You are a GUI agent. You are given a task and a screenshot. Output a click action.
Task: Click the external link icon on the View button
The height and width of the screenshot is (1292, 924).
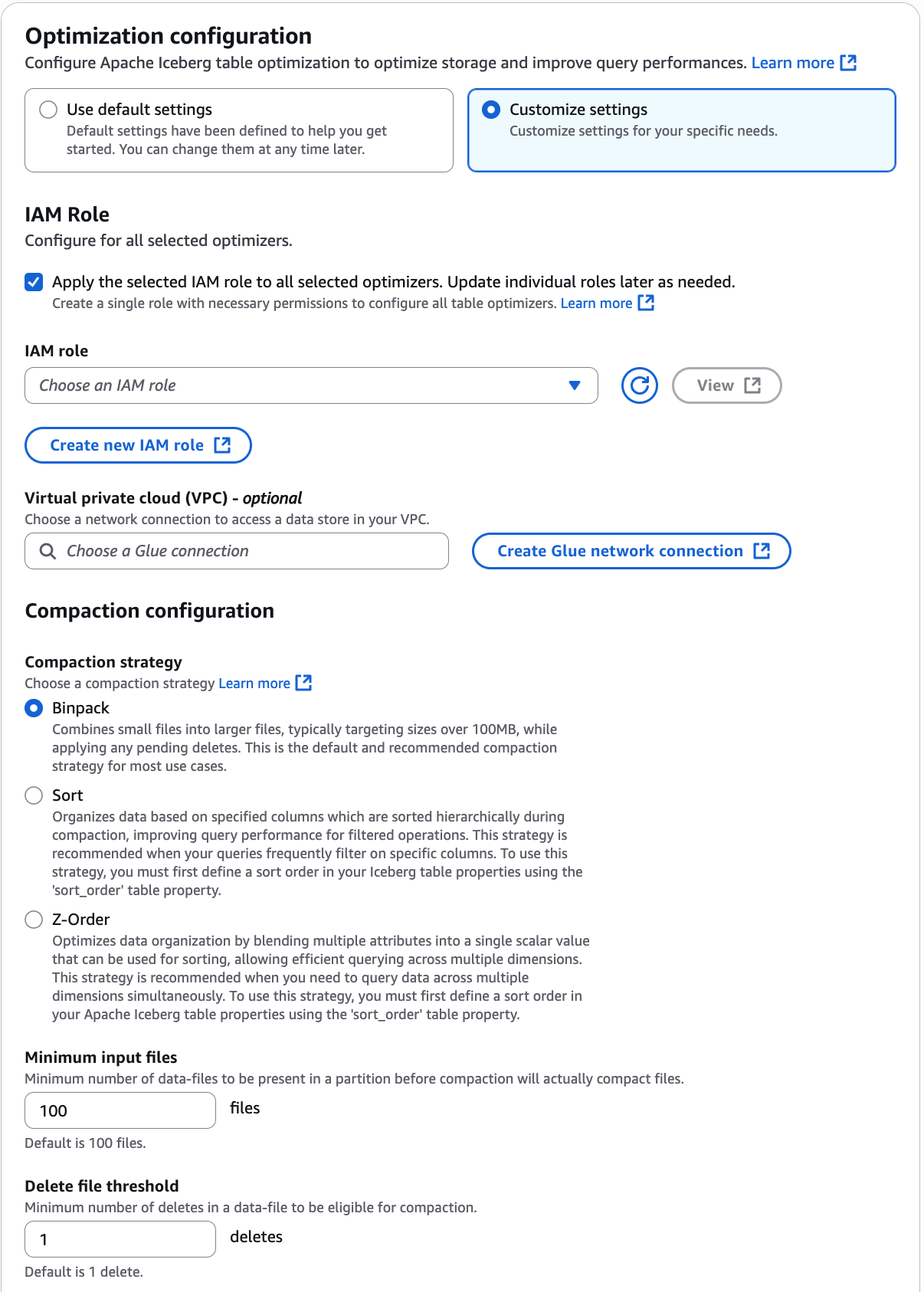[754, 385]
